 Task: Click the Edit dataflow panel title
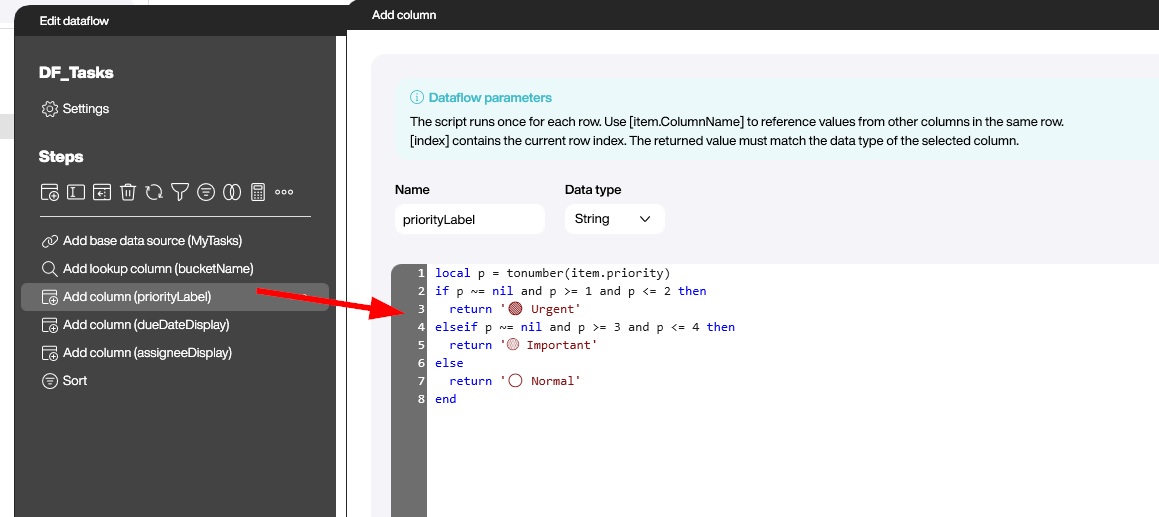tap(74, 21)
